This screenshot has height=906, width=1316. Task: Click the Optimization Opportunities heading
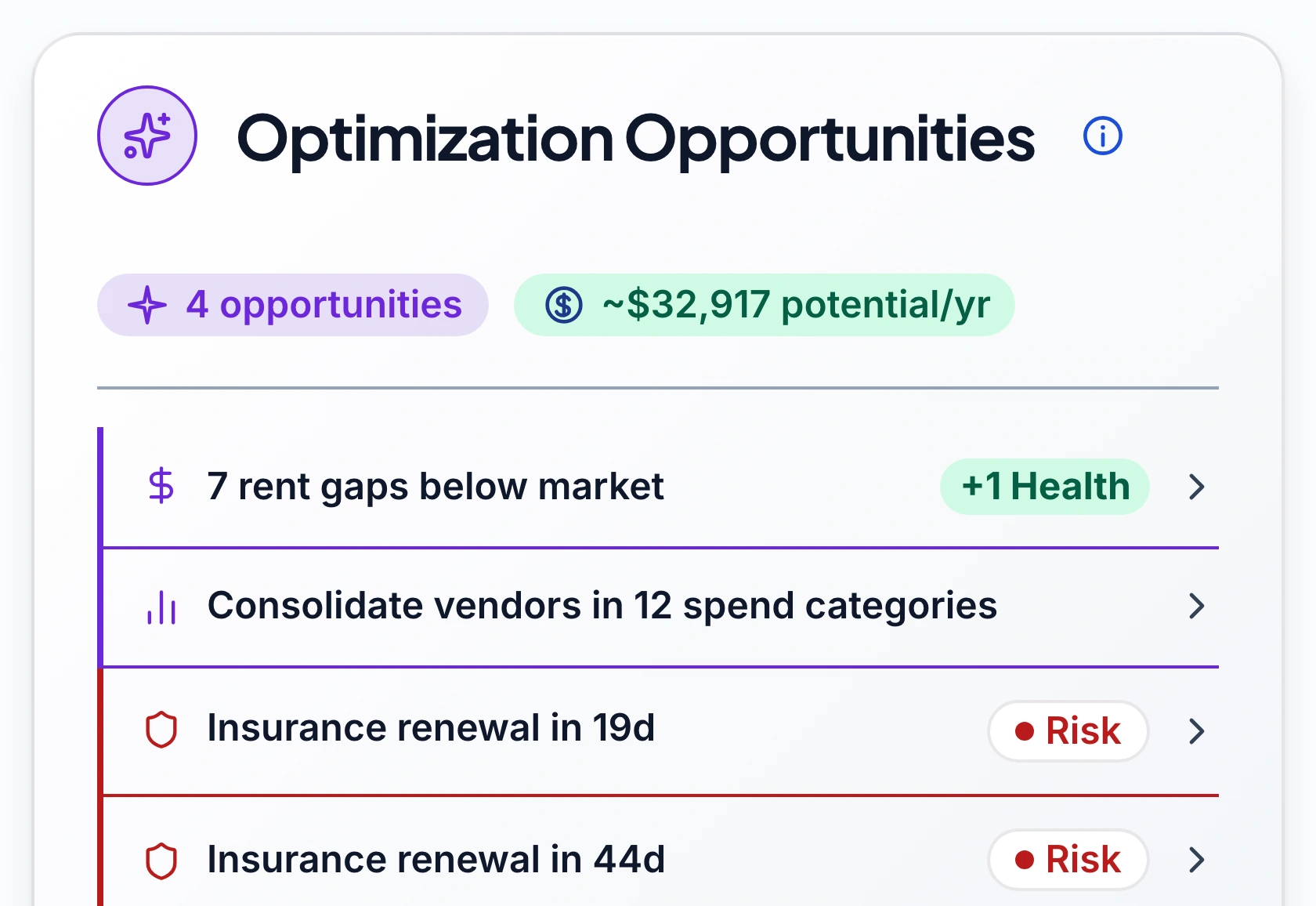(x=635, y=139)
